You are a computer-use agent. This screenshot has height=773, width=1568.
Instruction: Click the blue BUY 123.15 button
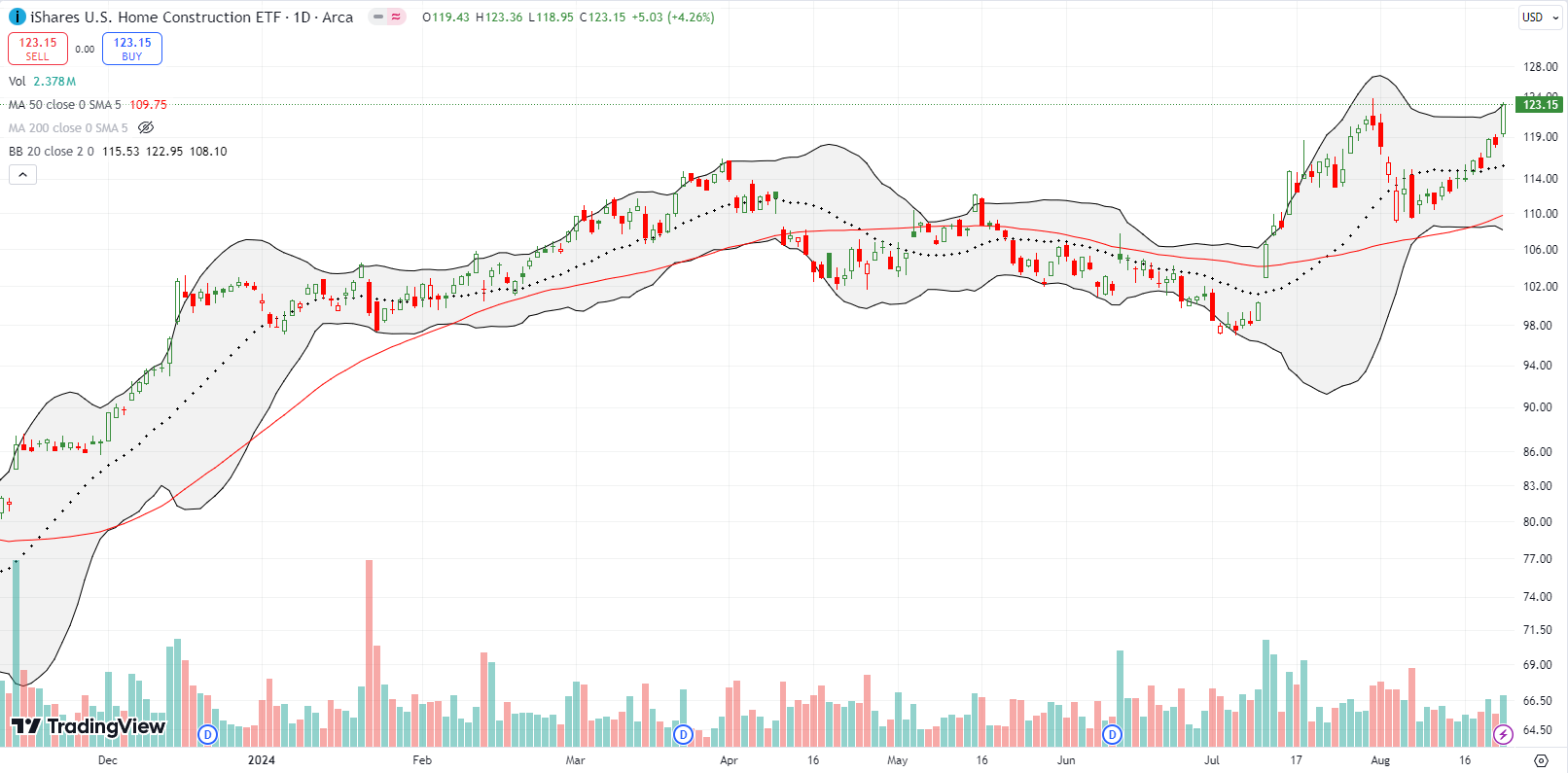(132, 49)
